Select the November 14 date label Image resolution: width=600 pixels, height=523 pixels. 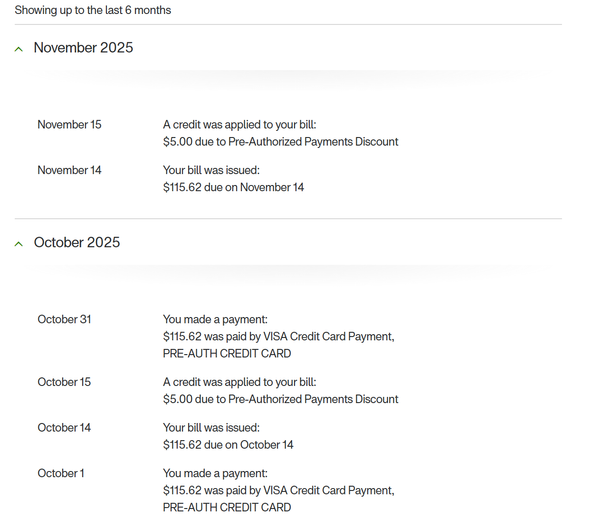(x=69, y=170)
